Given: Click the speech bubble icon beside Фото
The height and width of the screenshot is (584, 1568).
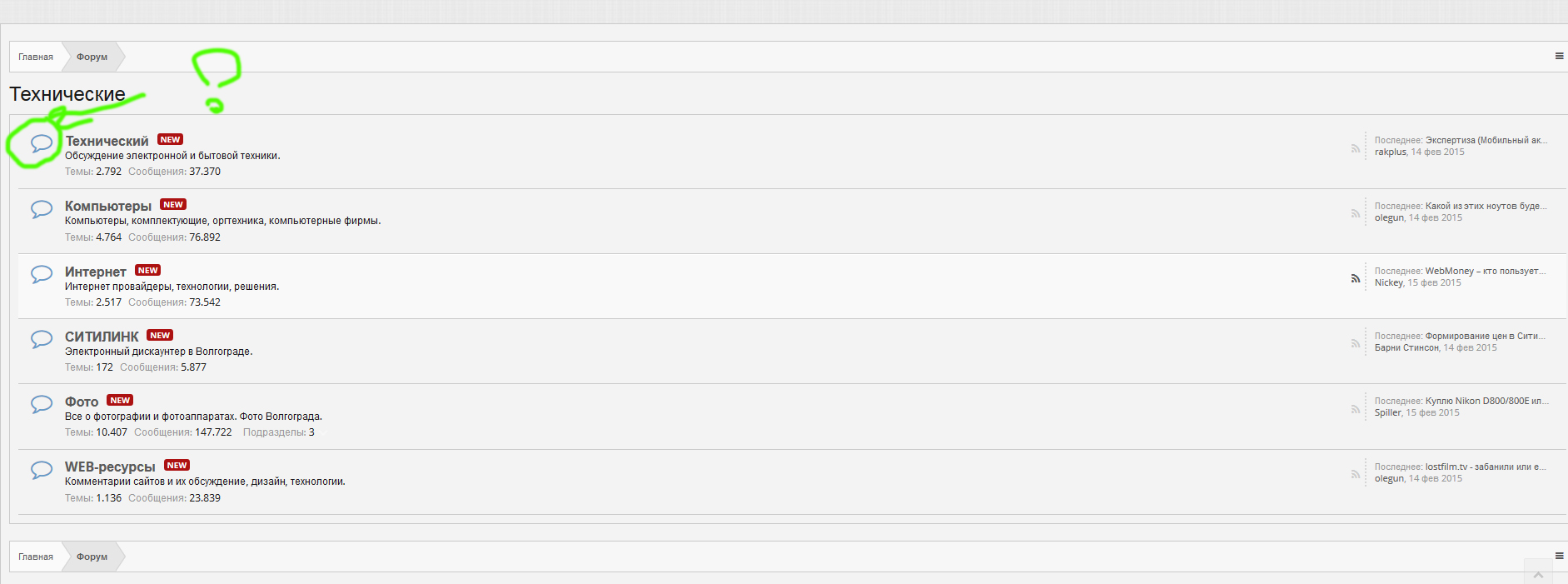Looking at the screenshot, I should 42,404.
